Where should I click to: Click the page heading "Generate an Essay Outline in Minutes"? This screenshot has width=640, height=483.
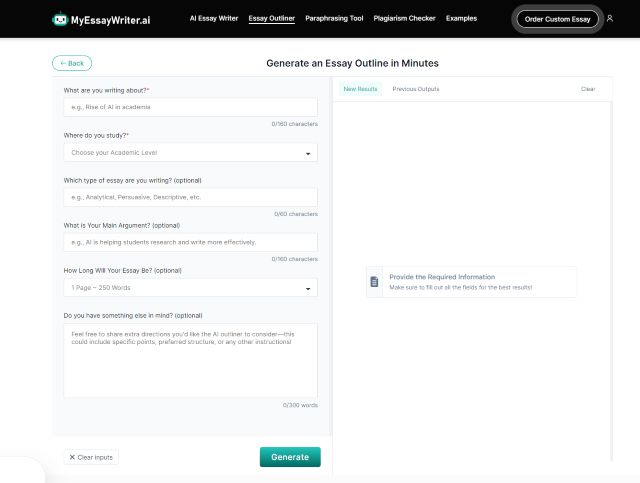[x=352, y=63]
